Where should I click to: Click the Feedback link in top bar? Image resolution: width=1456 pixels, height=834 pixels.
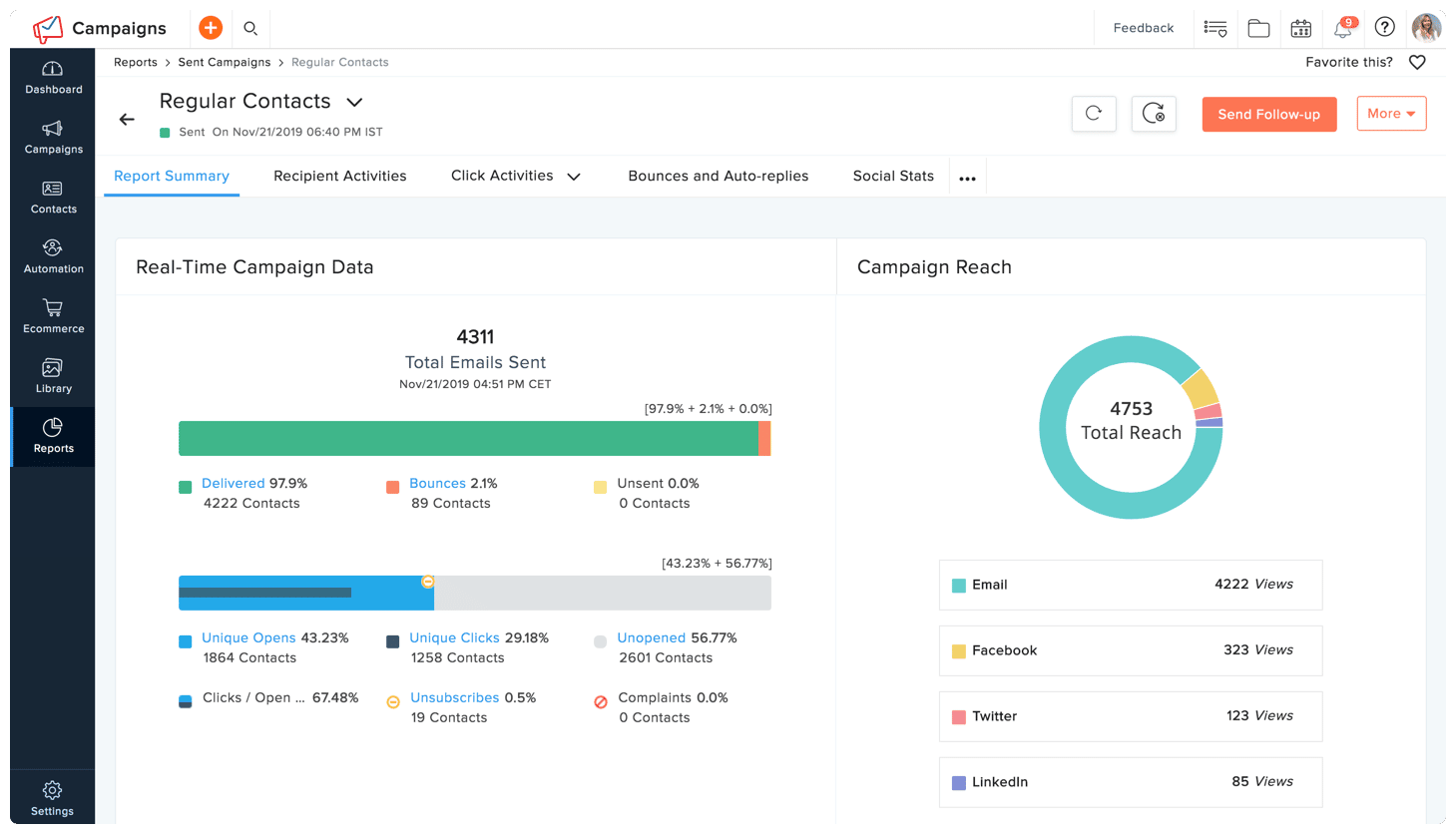point(1144,28)
